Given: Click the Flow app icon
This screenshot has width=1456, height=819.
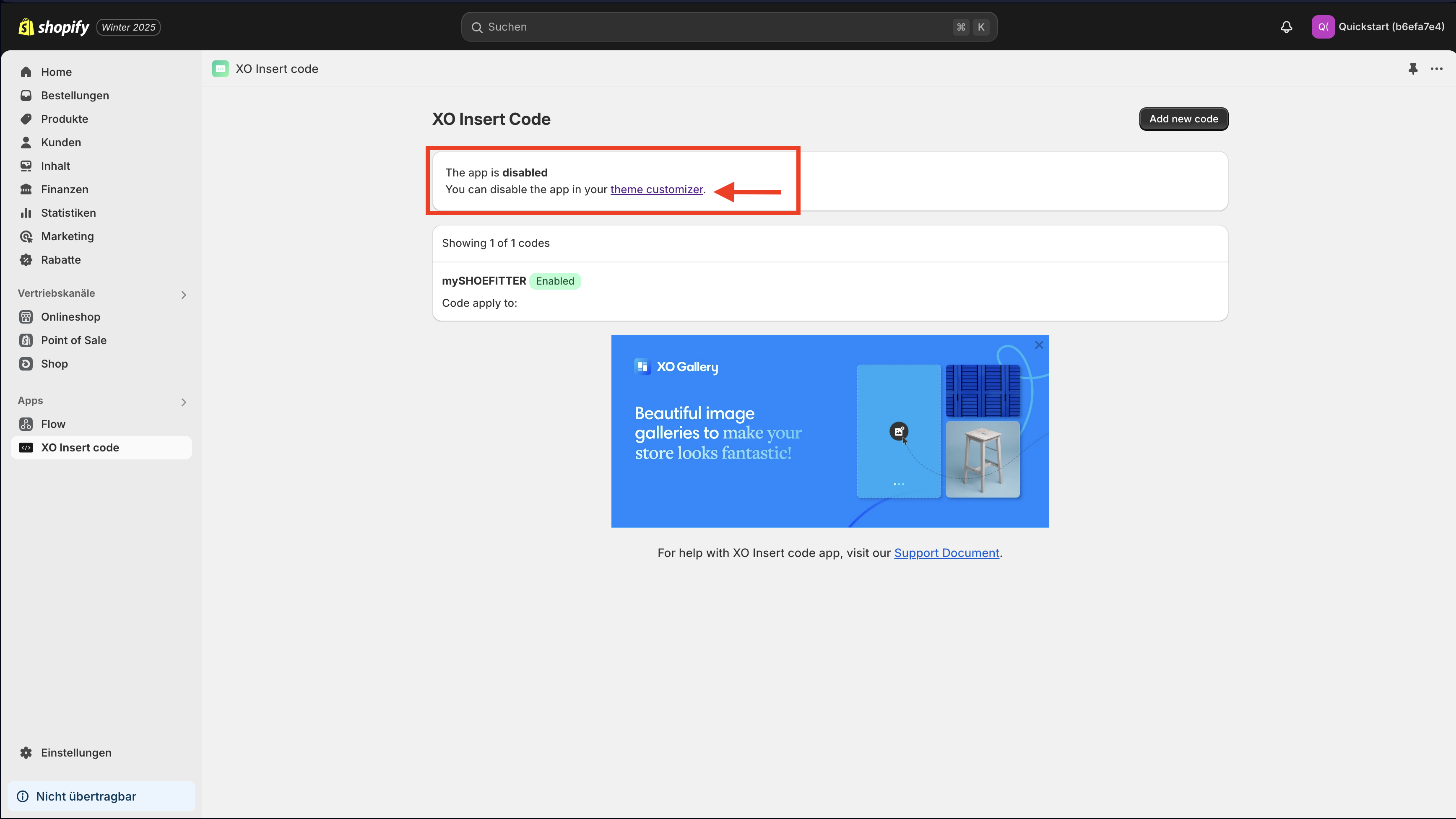Looking at the screenshot, I should (x=26, y=424).
